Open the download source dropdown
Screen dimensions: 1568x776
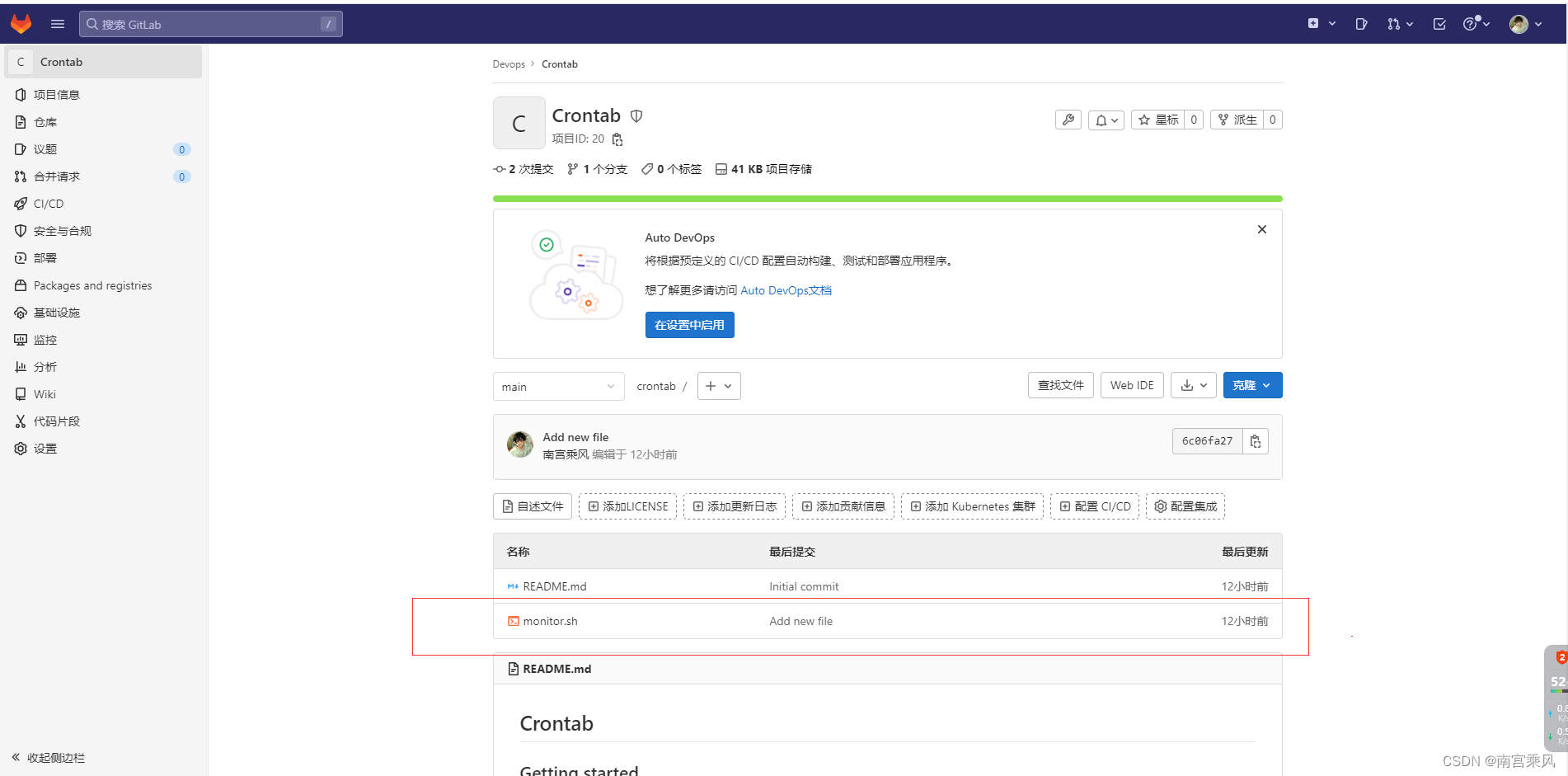click(x=1194, y=385)
